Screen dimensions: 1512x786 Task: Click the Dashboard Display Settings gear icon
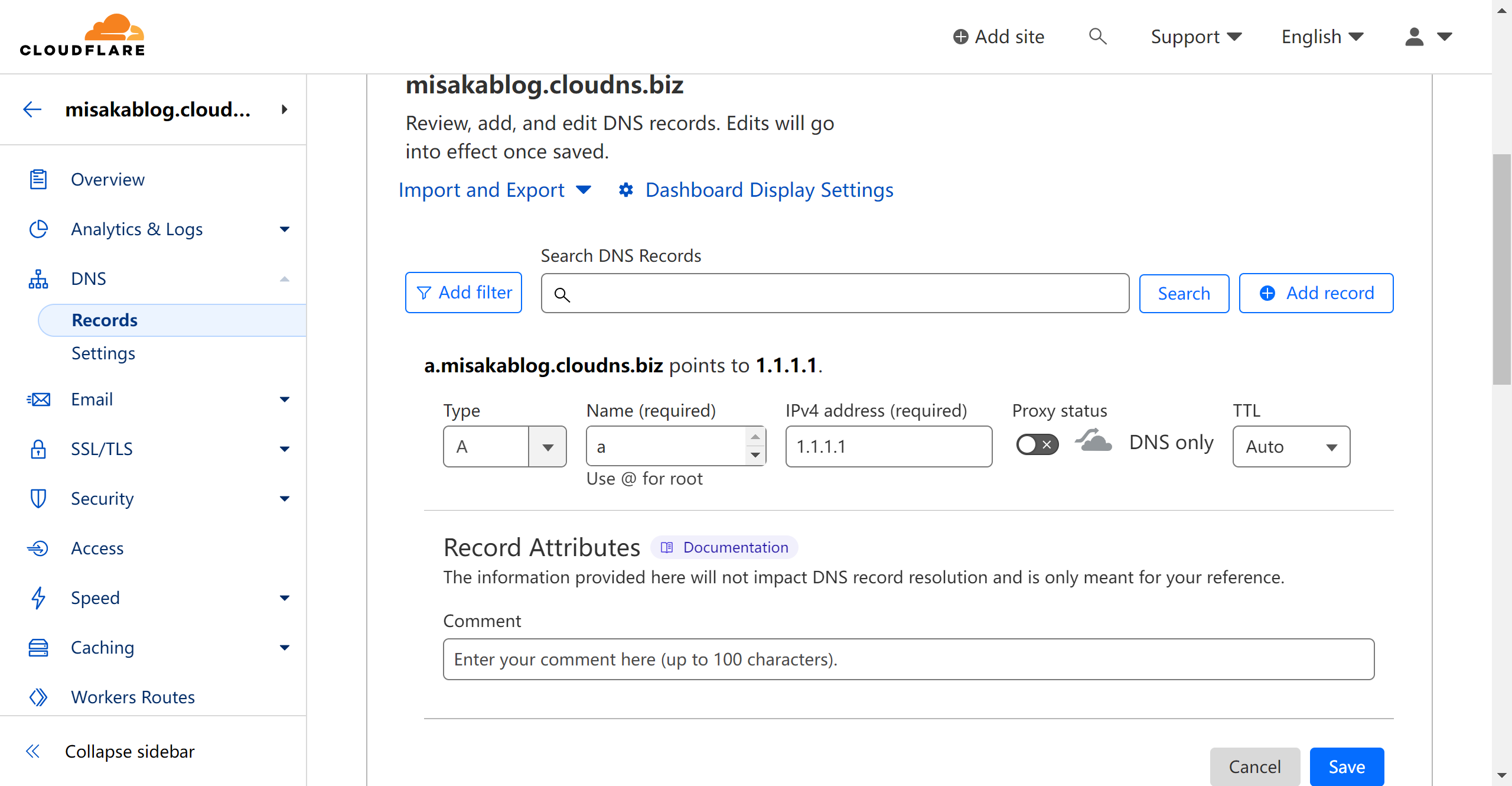pos(626,190)
